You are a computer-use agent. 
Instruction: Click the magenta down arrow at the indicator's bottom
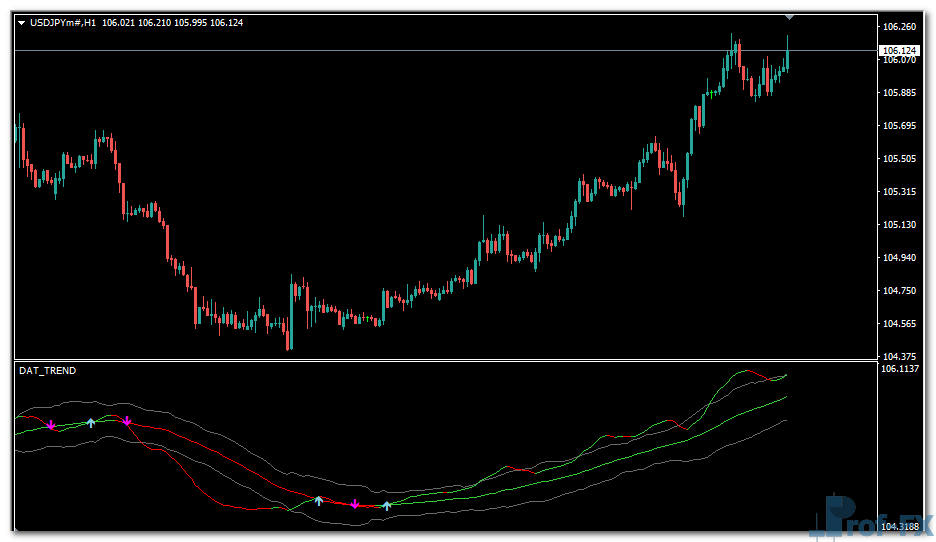(354, 504)
